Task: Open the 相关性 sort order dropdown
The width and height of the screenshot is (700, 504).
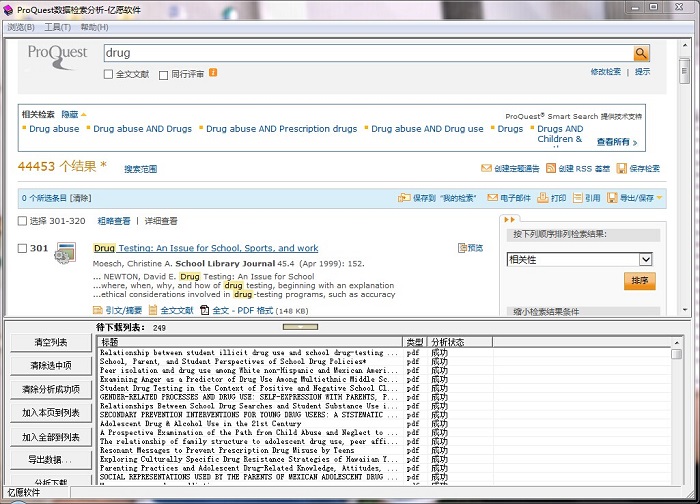Action: coord(646,259)
